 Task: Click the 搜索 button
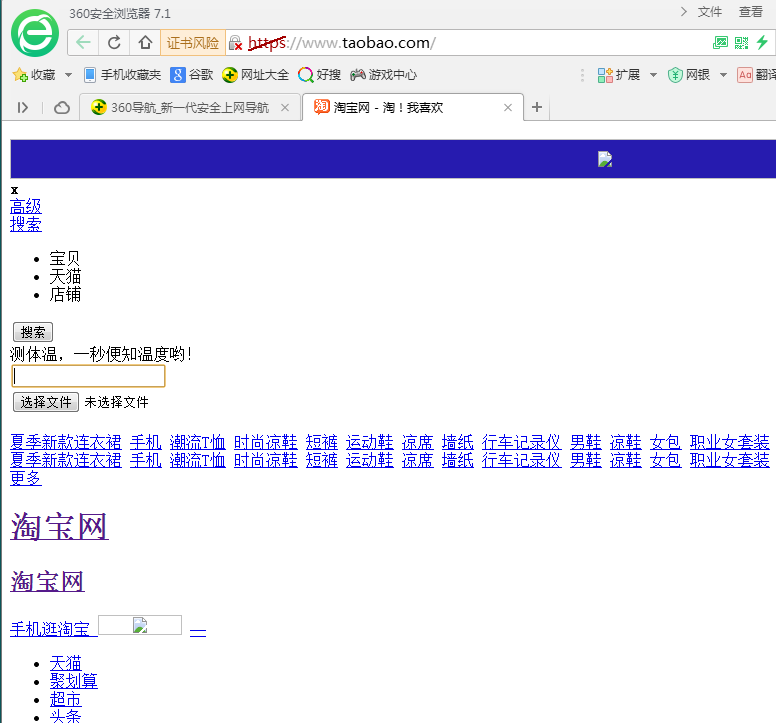pos(33,332)
